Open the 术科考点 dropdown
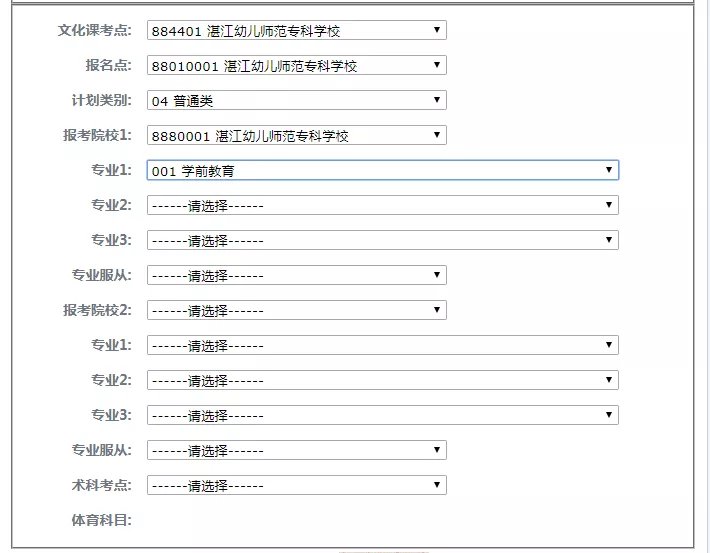Viewport: 710px width, 553px height. [x=296, y=485]
